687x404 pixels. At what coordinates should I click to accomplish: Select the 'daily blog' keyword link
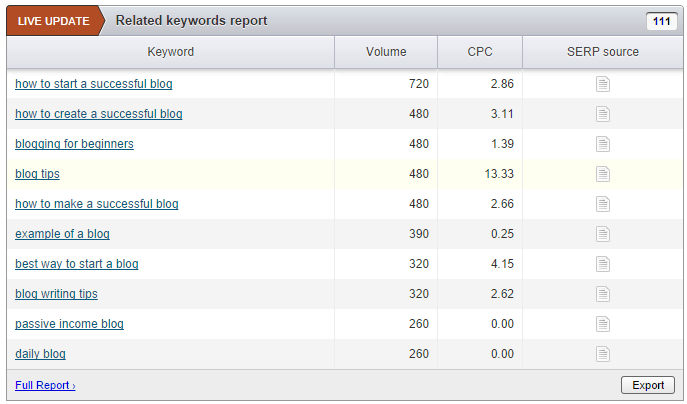[x=40, y=354]
